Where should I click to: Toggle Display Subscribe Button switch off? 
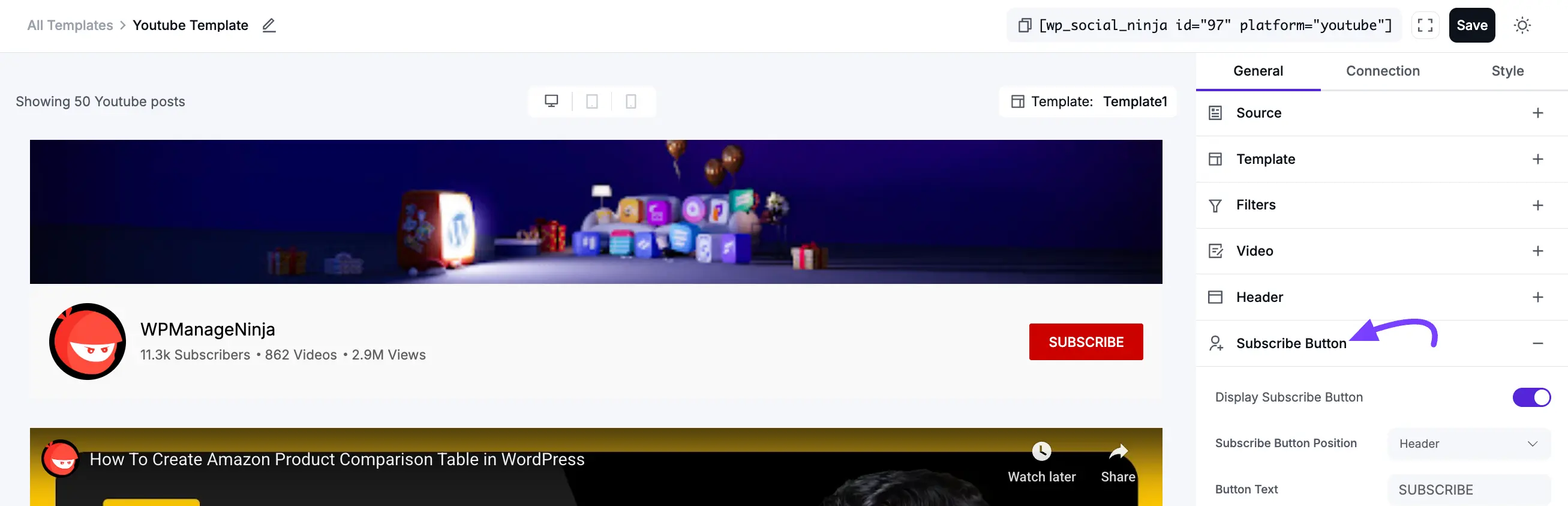tap(1531, 397)
